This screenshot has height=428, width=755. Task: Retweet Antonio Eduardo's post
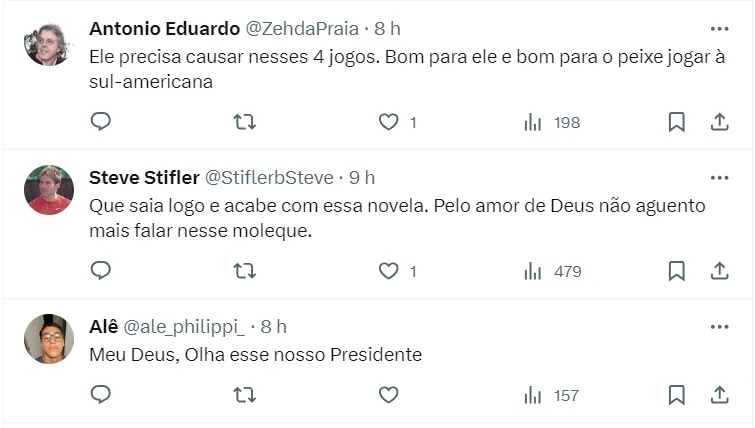(x=244, y=122)
